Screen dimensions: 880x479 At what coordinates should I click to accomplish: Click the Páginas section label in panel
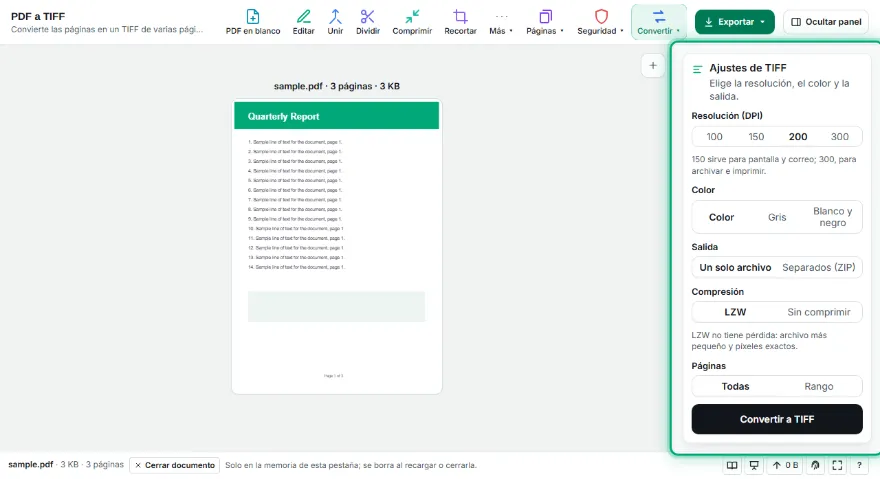pyautogui.click(x=708, y=366)
